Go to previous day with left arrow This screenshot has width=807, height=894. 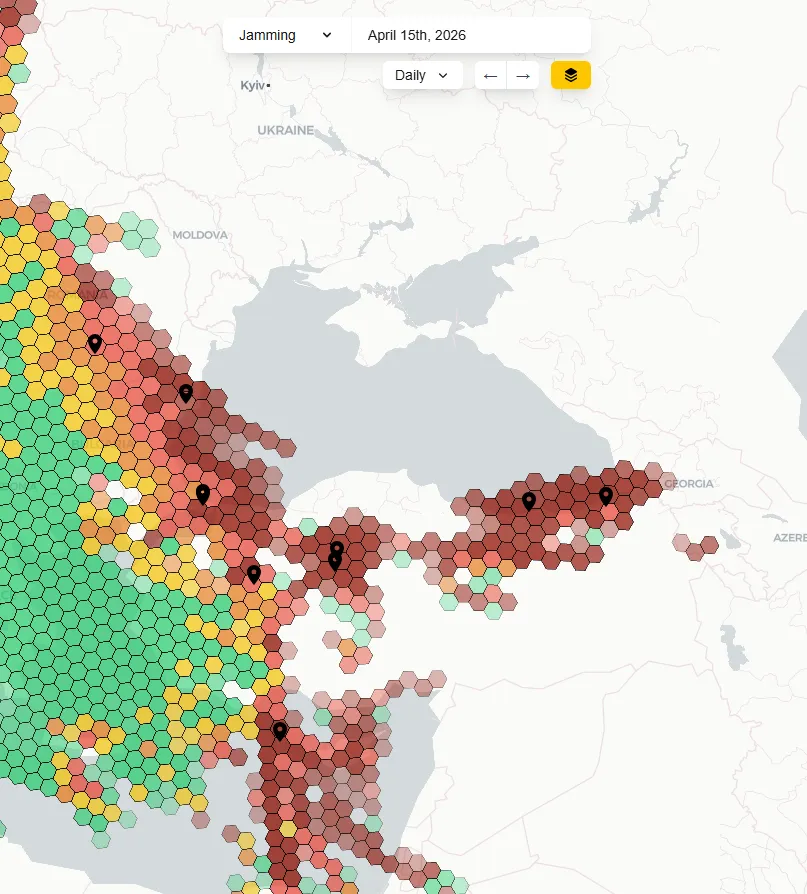pos(490,75)
